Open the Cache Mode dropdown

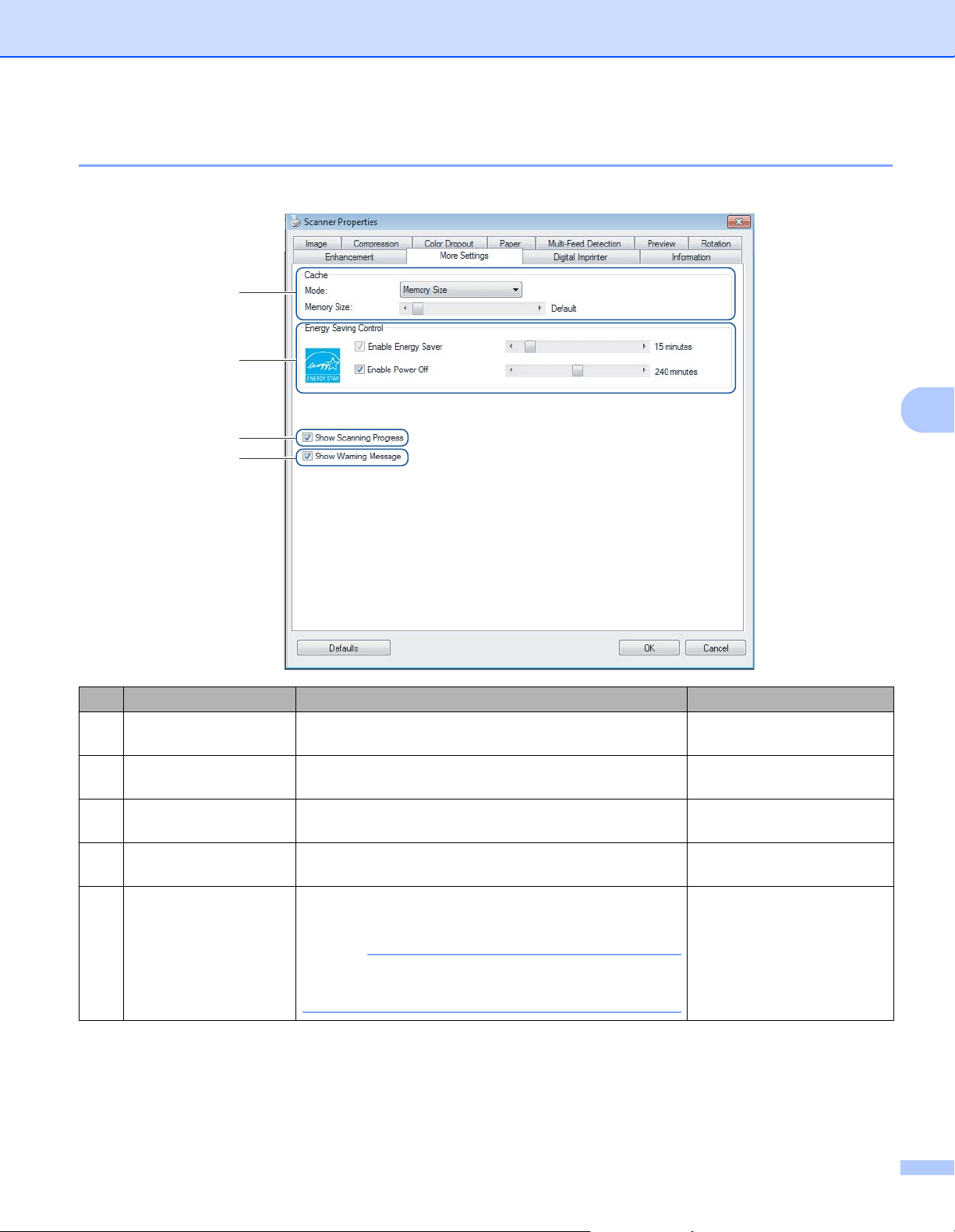461,290
